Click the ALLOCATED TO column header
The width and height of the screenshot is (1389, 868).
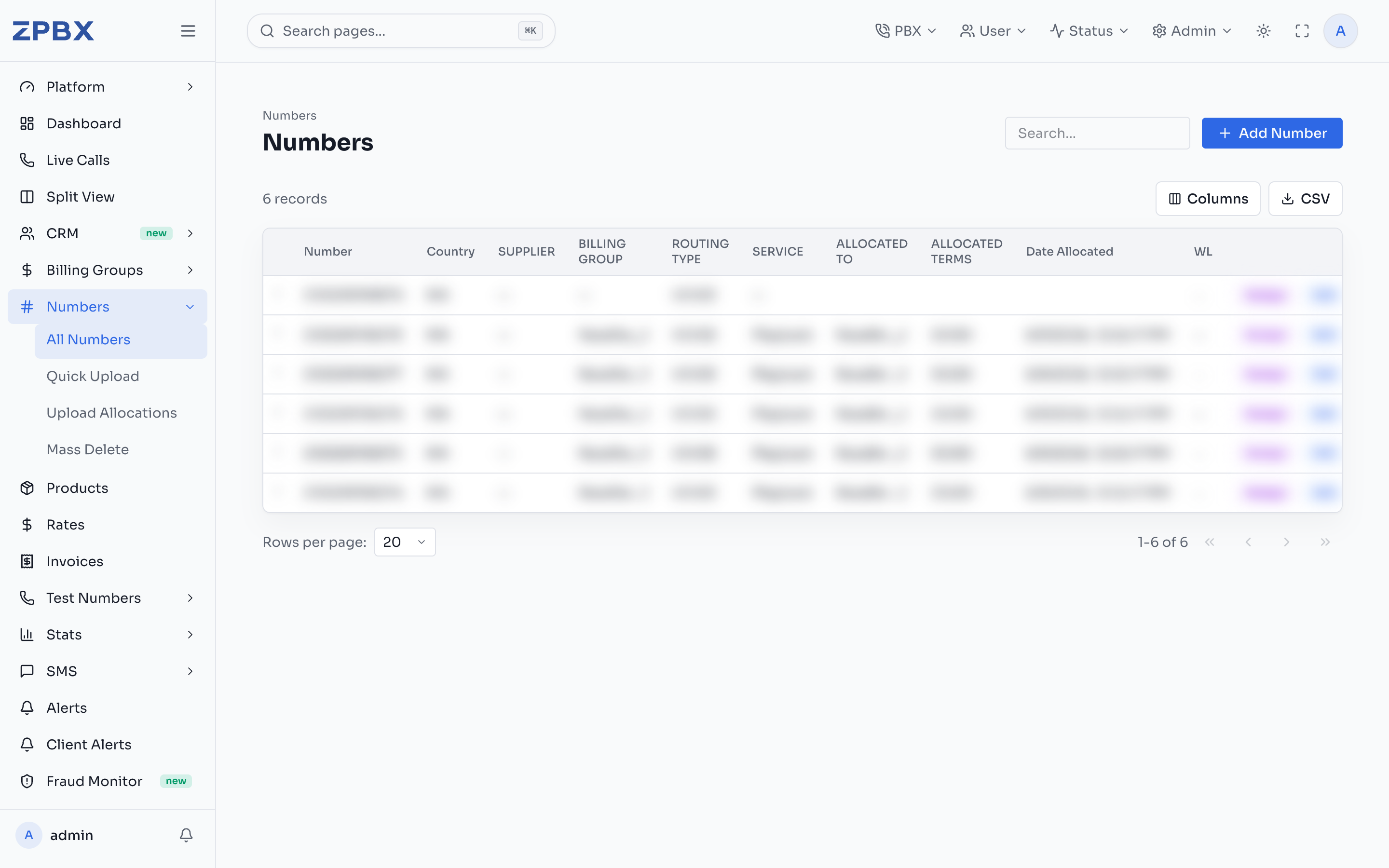pos(872,251)
